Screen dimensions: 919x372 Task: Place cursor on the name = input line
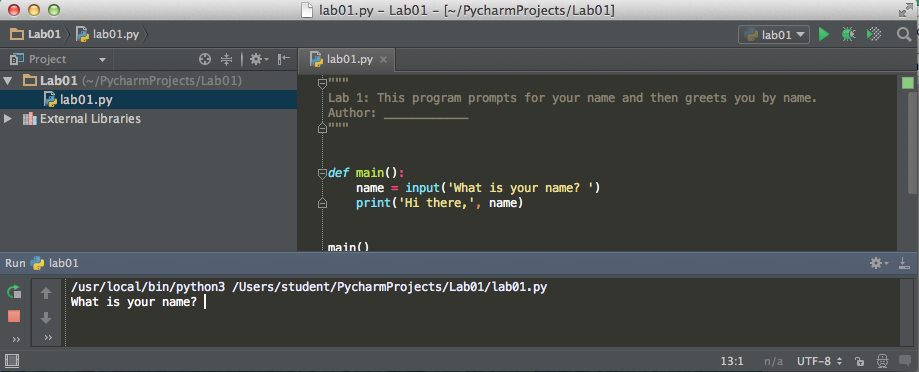pyautogui.click(x=478, y=188)
